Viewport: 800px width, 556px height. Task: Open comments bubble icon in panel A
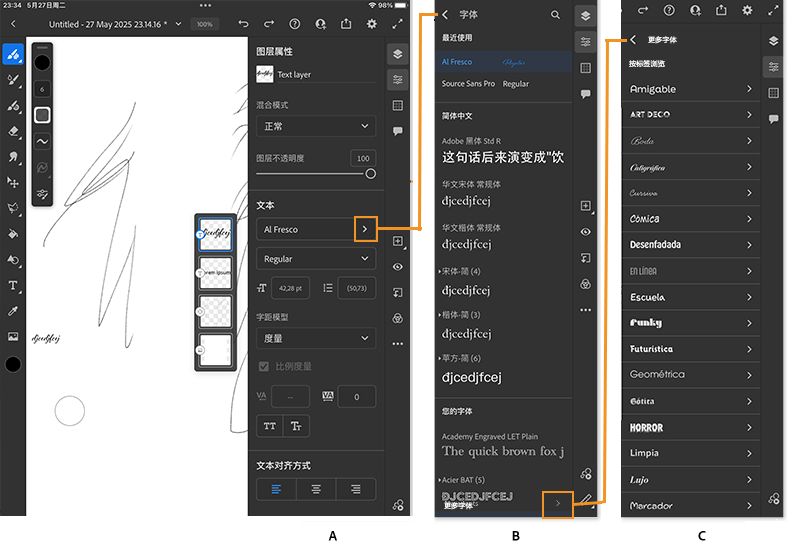(398, 131)
